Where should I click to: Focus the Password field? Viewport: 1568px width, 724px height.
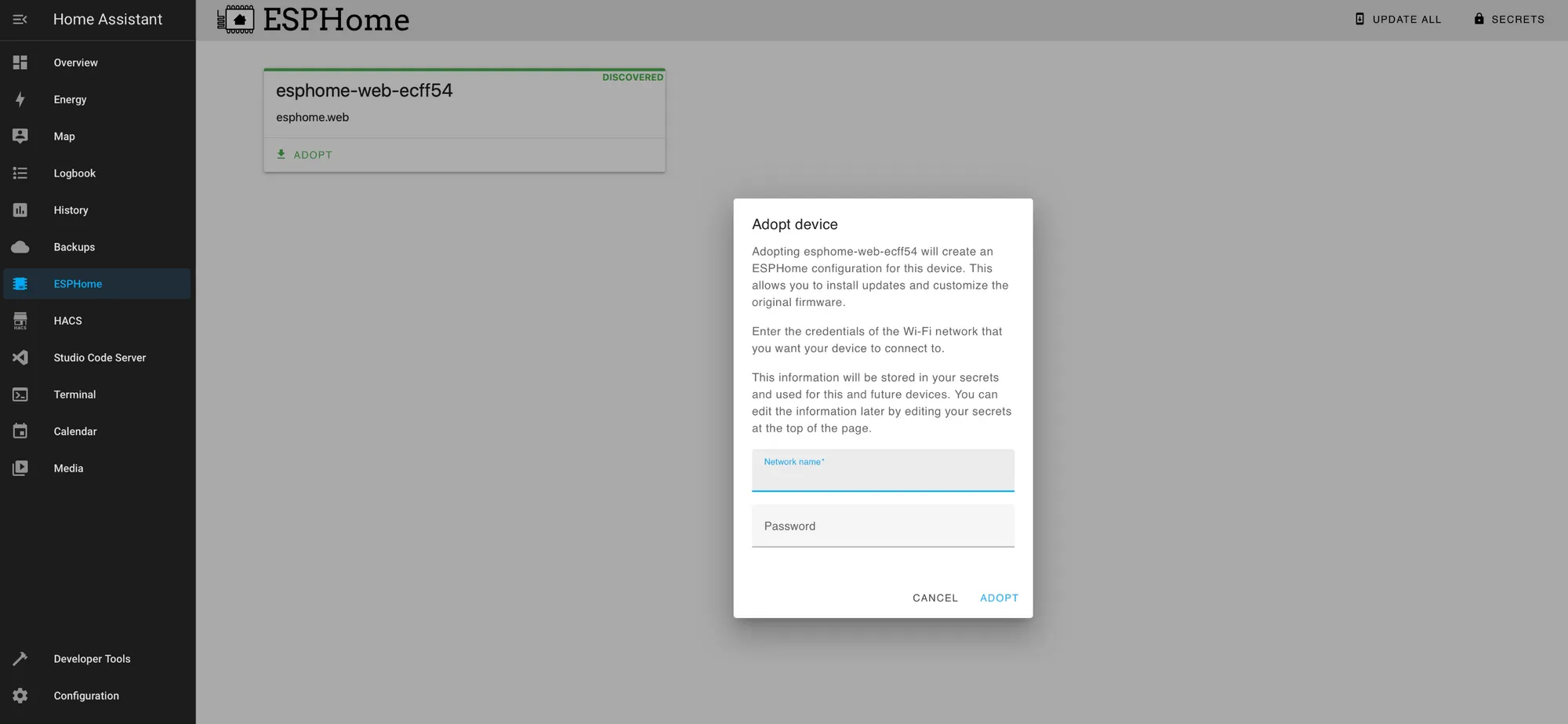coord(883,526)
